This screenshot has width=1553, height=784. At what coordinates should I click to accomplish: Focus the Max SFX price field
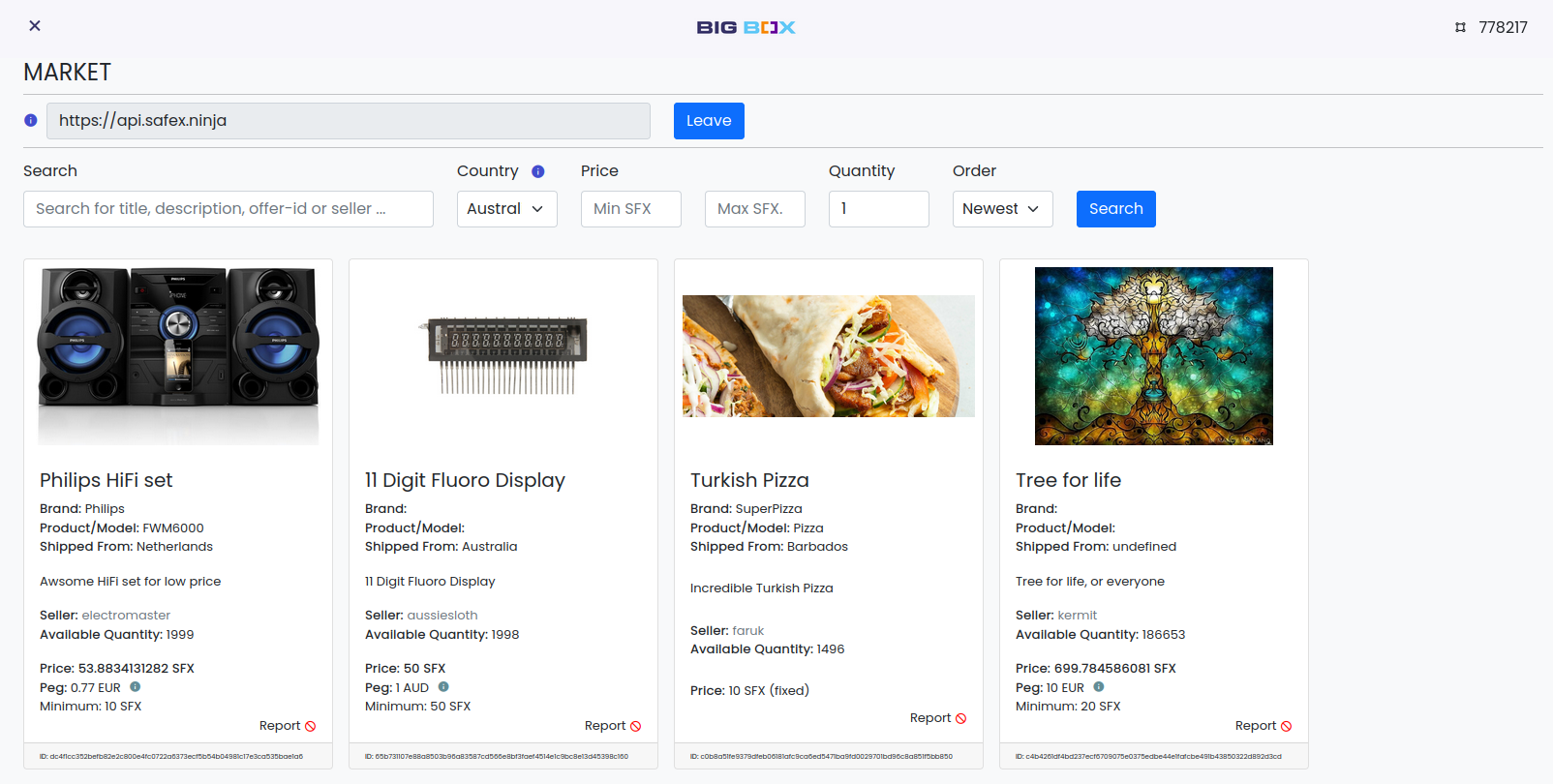pyautogui.click(x=755, y=209)
